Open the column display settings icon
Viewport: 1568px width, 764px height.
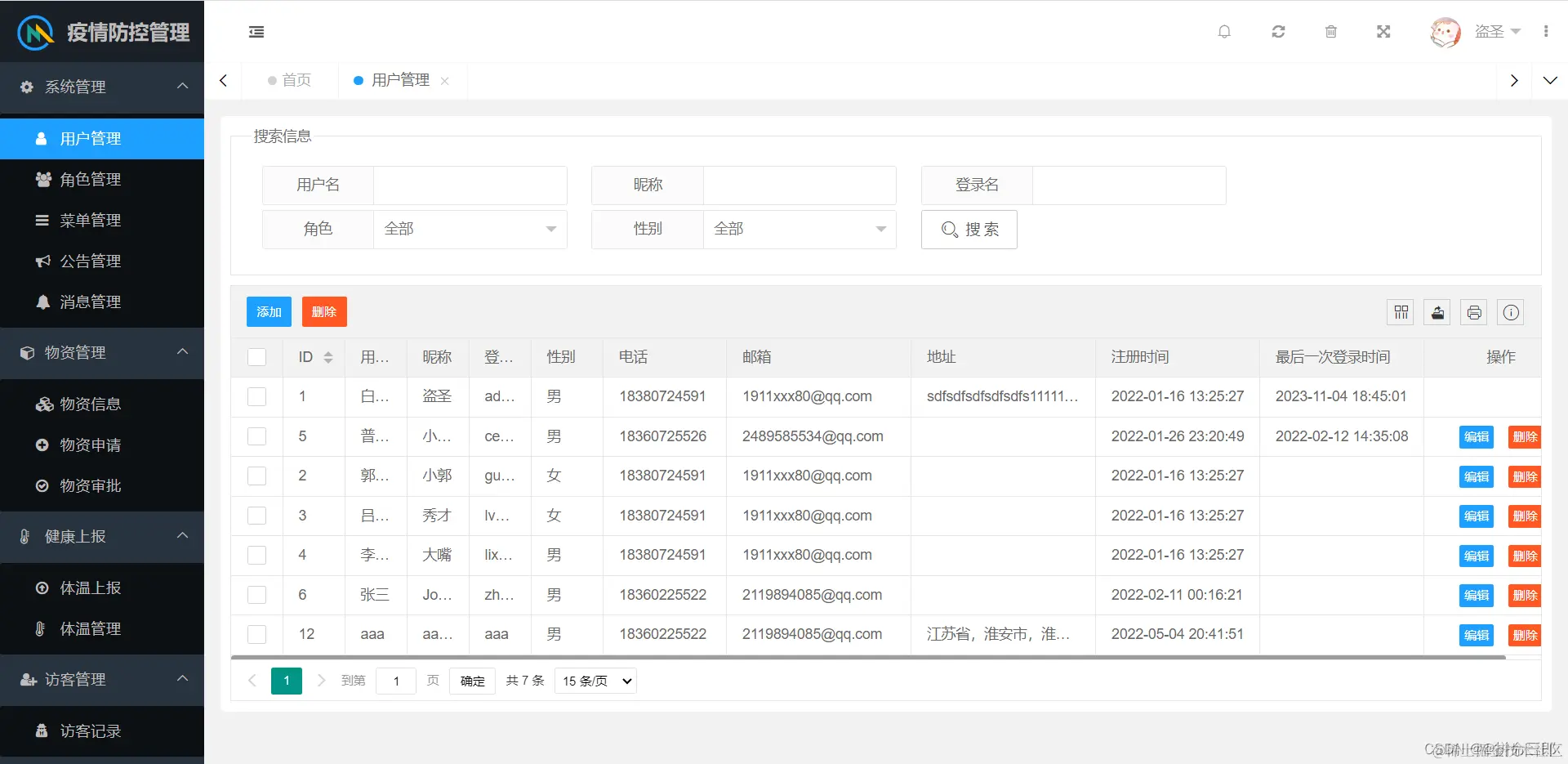[1400, 312]
